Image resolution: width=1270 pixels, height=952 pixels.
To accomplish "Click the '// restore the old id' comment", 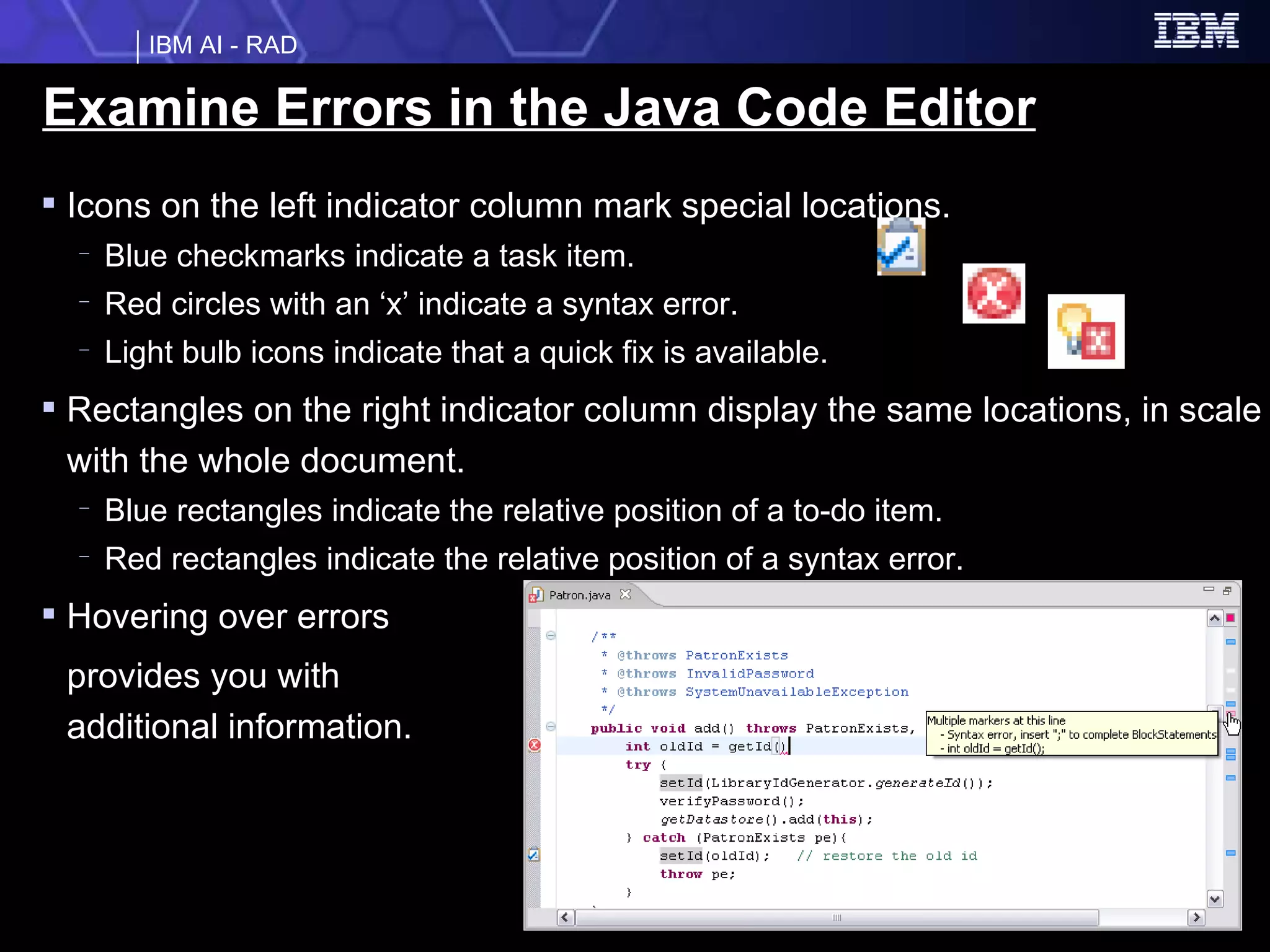I will pos(887,856).
